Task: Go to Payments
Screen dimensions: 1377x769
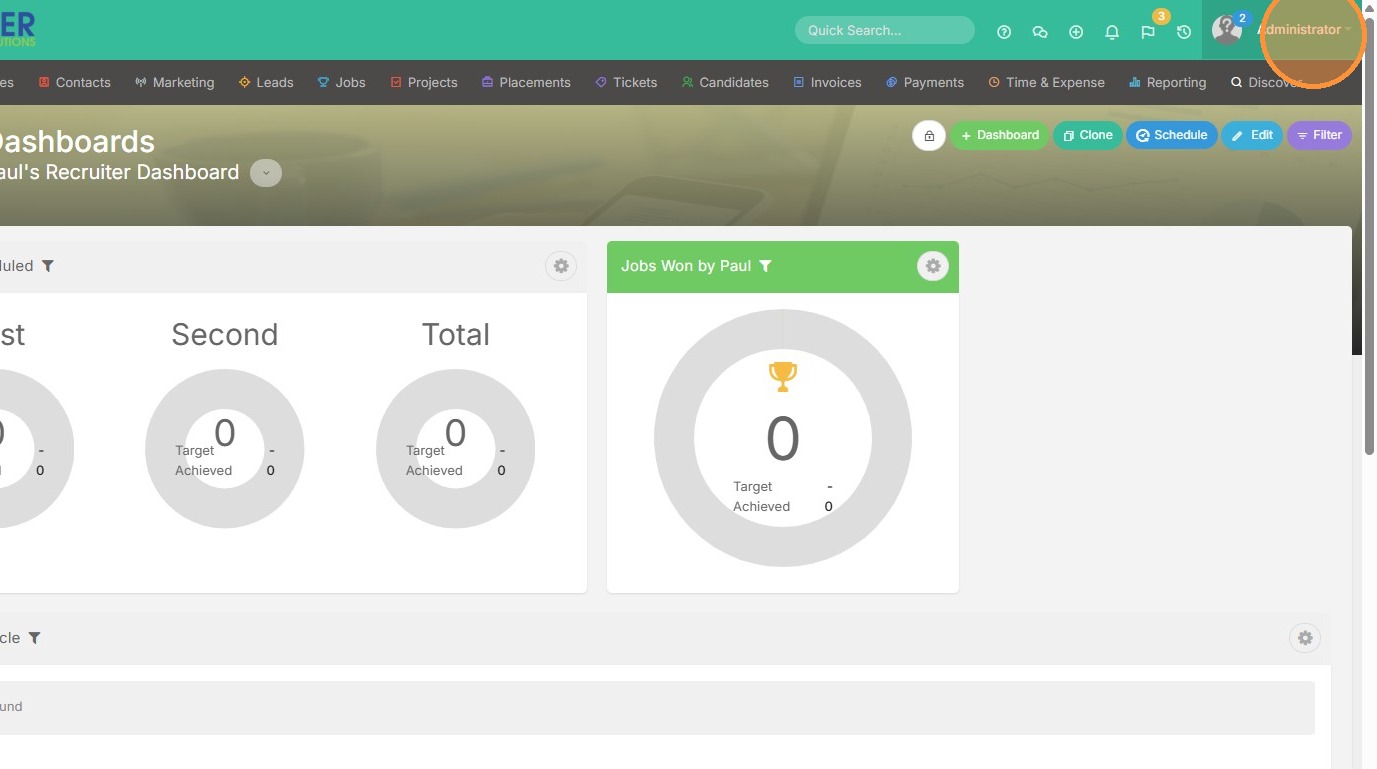Action: tap(925, 82)
